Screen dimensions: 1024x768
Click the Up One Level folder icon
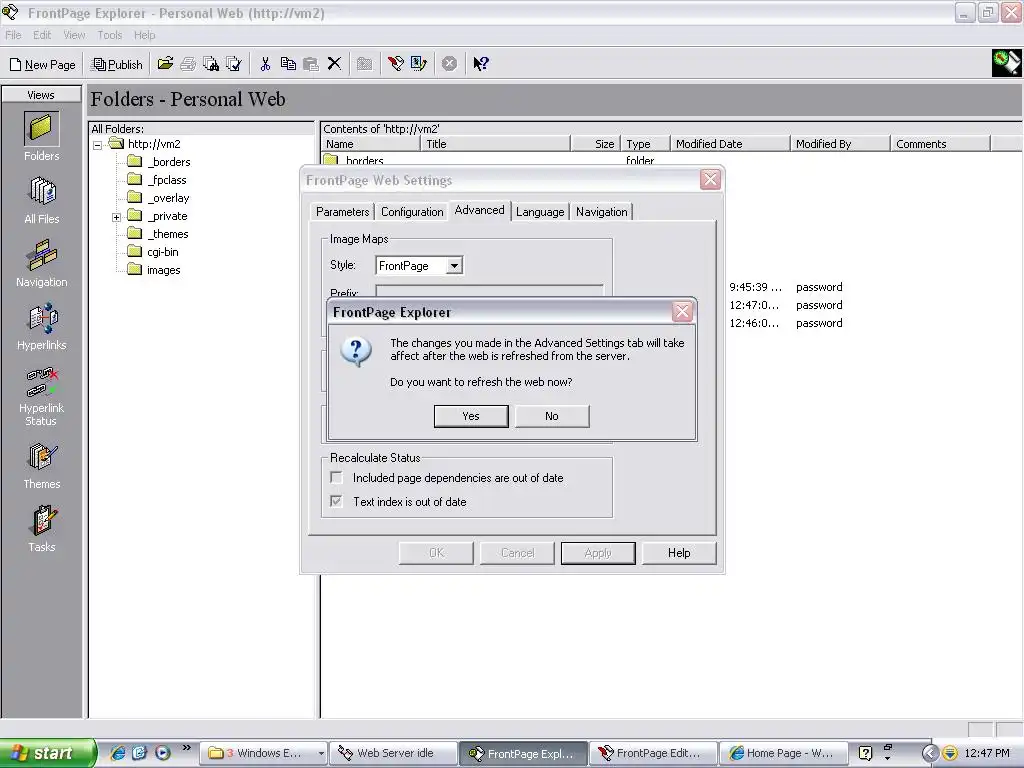tap(364, 63)
